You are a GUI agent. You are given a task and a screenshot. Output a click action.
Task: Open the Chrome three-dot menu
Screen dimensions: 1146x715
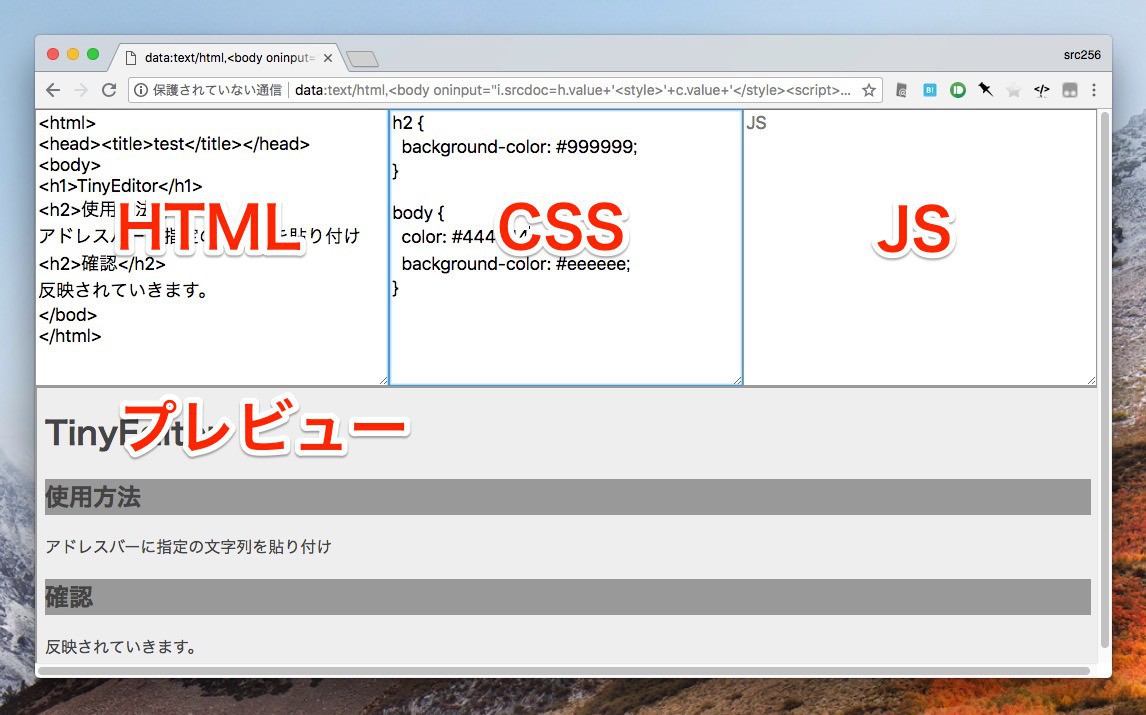pos(1094,90)
